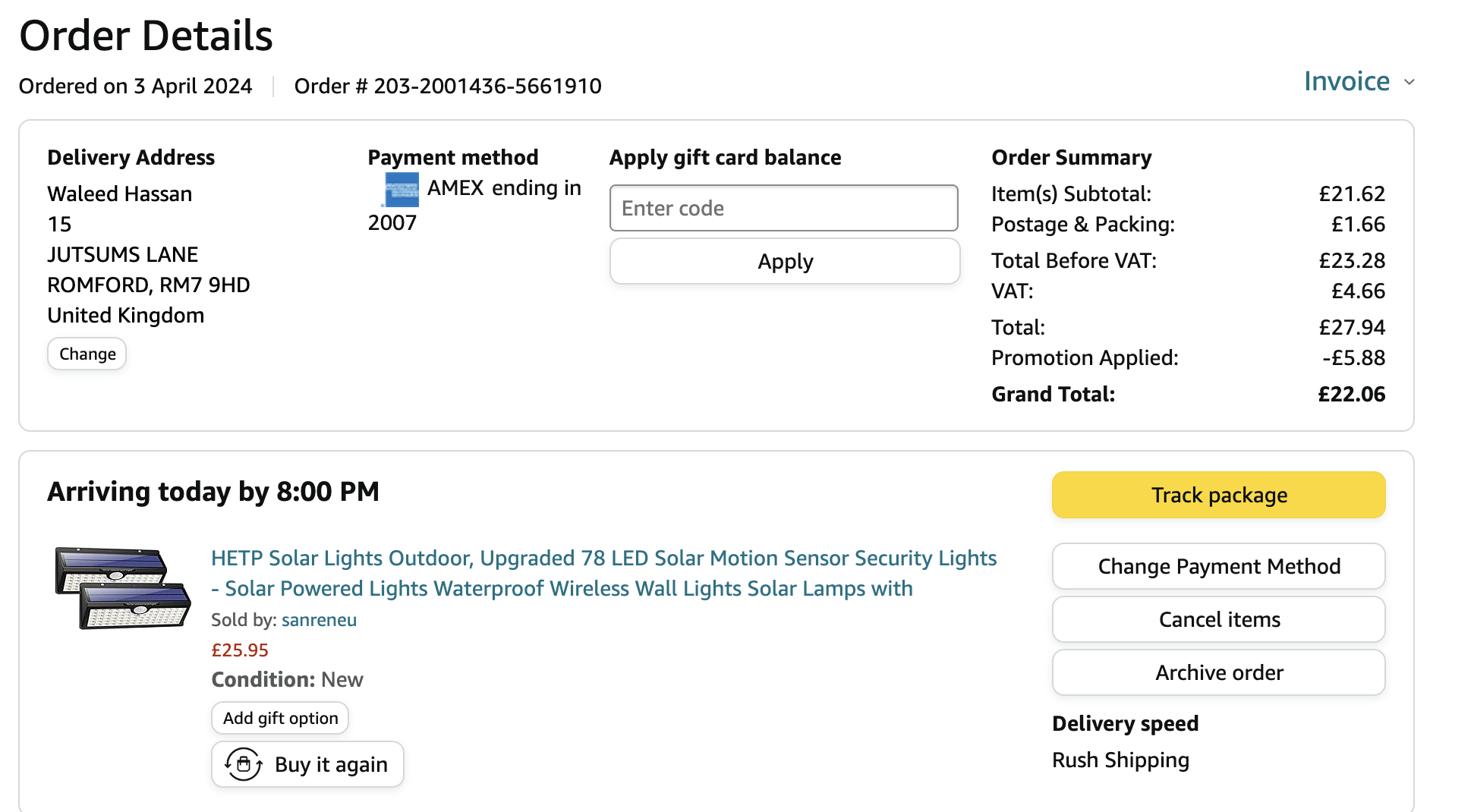Click into the gift card code field

coord(783,208)
